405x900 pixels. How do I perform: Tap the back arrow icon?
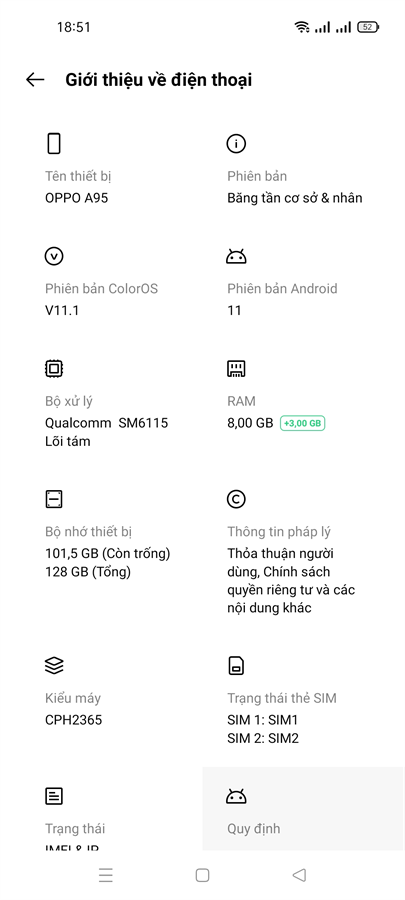pyautogui.click(x=35, y=80)
